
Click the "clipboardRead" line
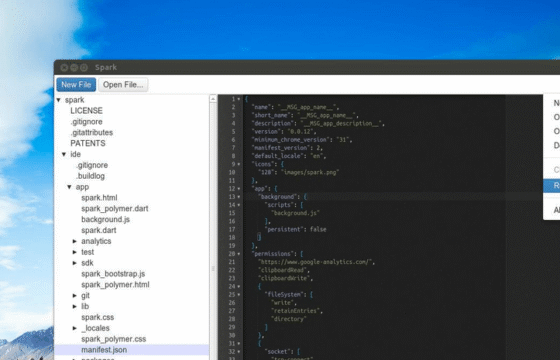[284, 270]
